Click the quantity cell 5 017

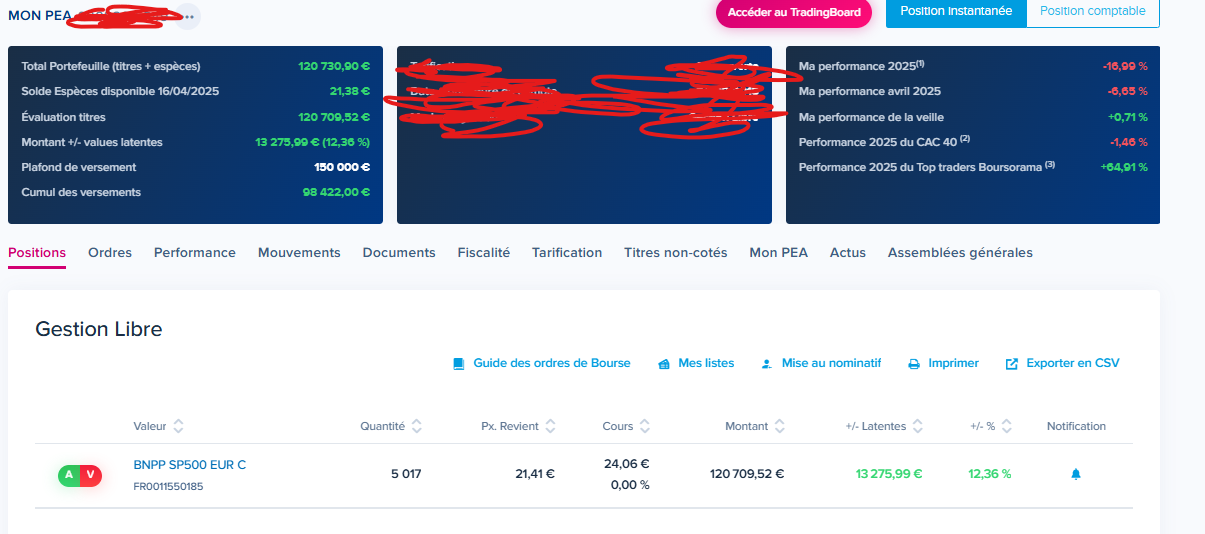point(406,474)
